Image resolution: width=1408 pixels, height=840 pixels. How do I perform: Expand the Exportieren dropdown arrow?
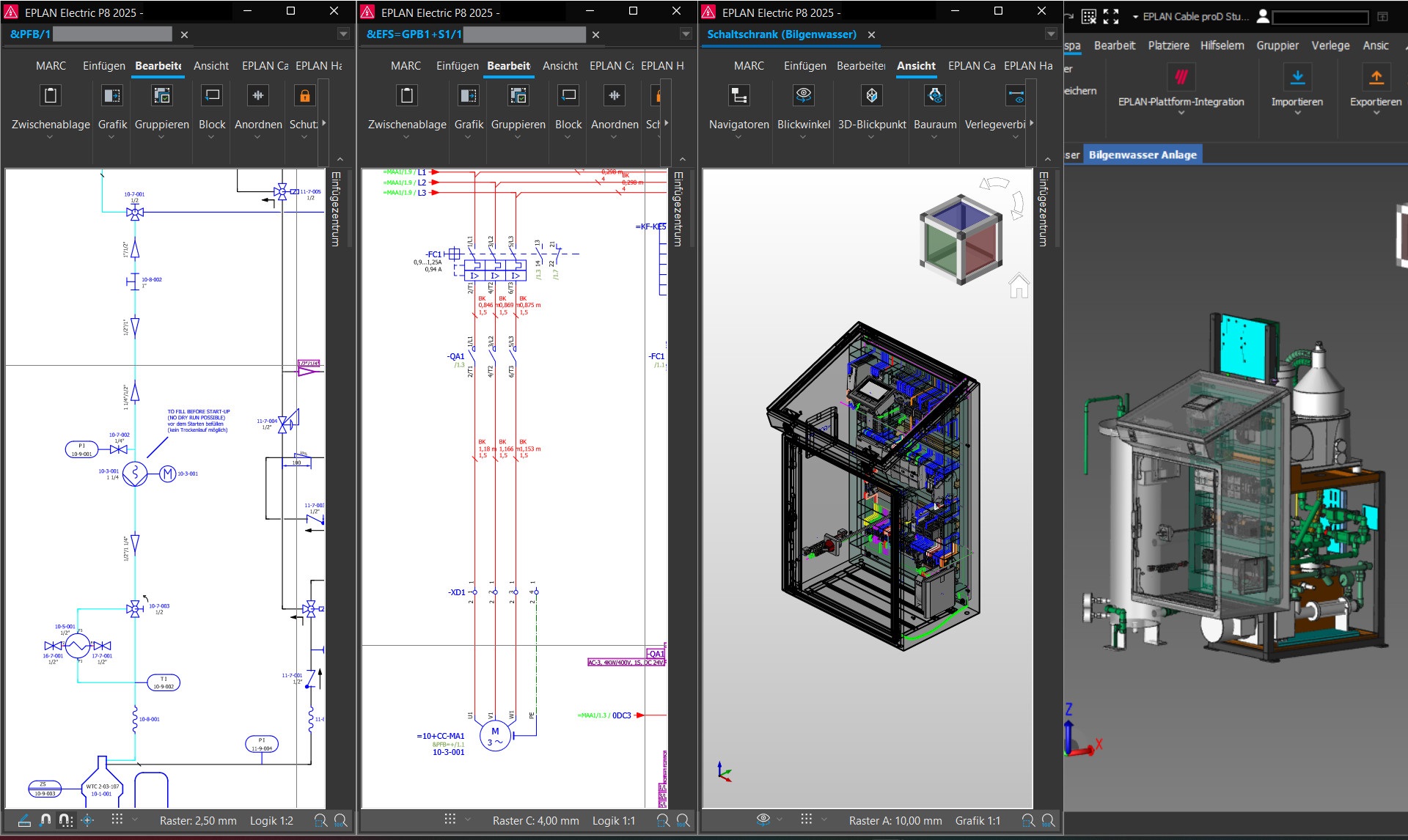click(1376, 114)
